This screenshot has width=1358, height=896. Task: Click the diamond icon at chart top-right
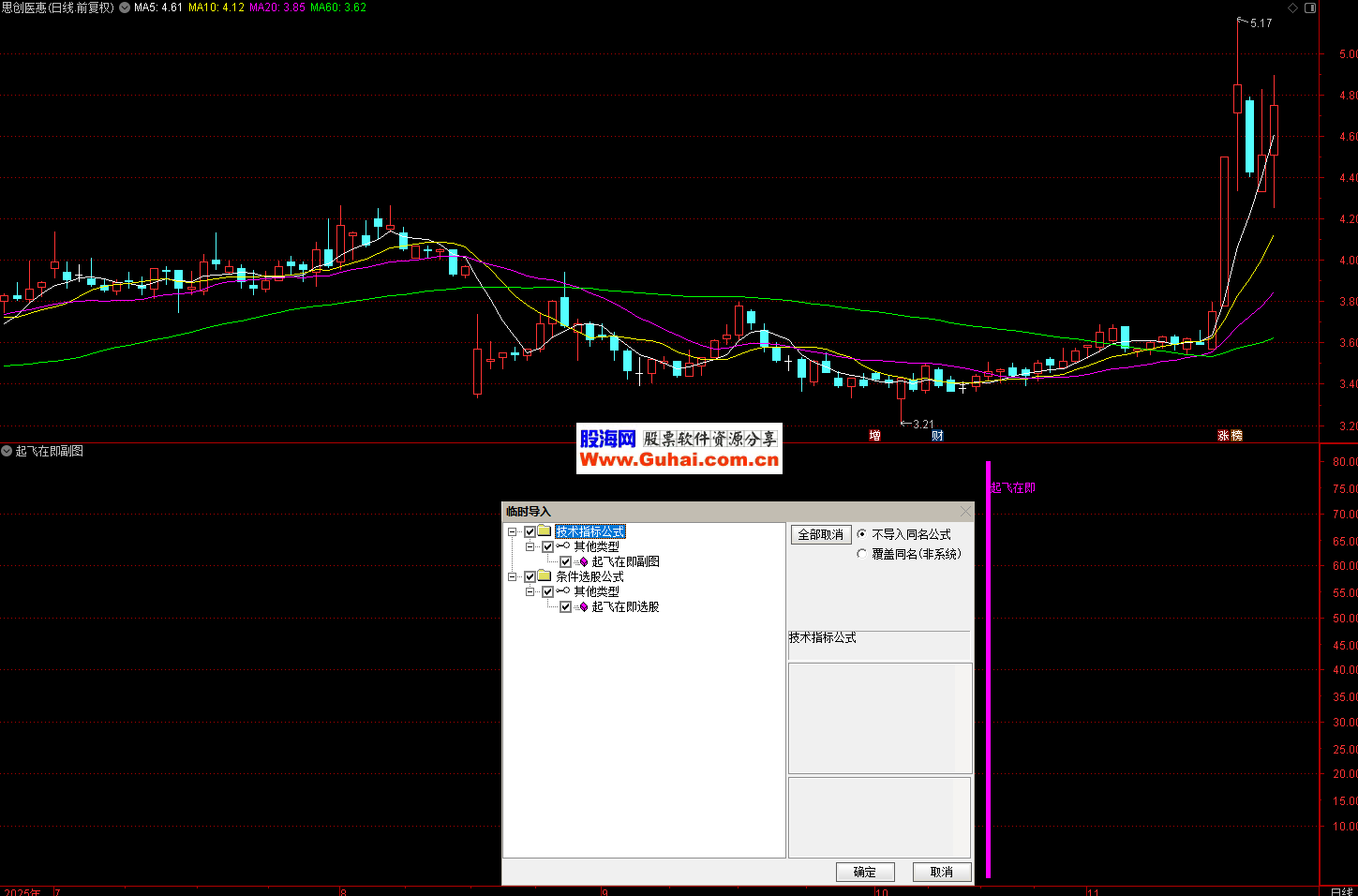tap(1293, 7)
